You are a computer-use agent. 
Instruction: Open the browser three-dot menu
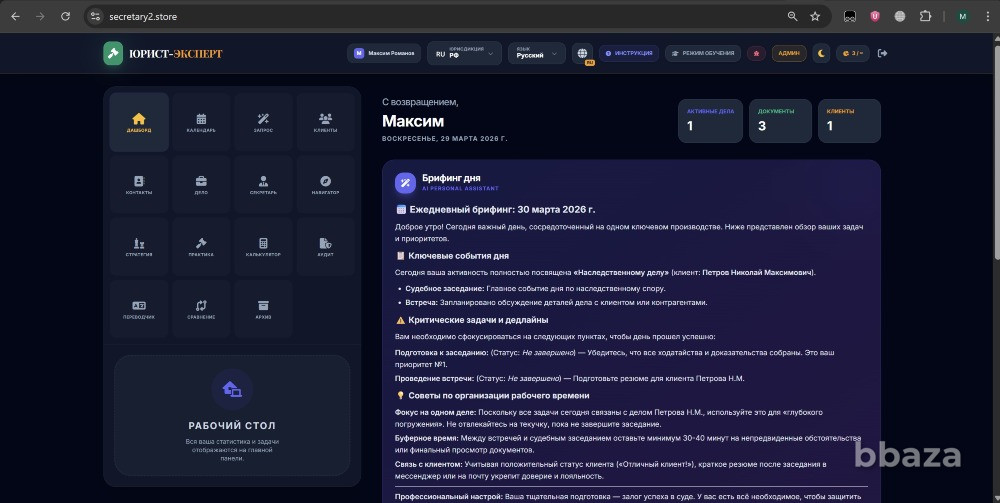coord(987,17)
